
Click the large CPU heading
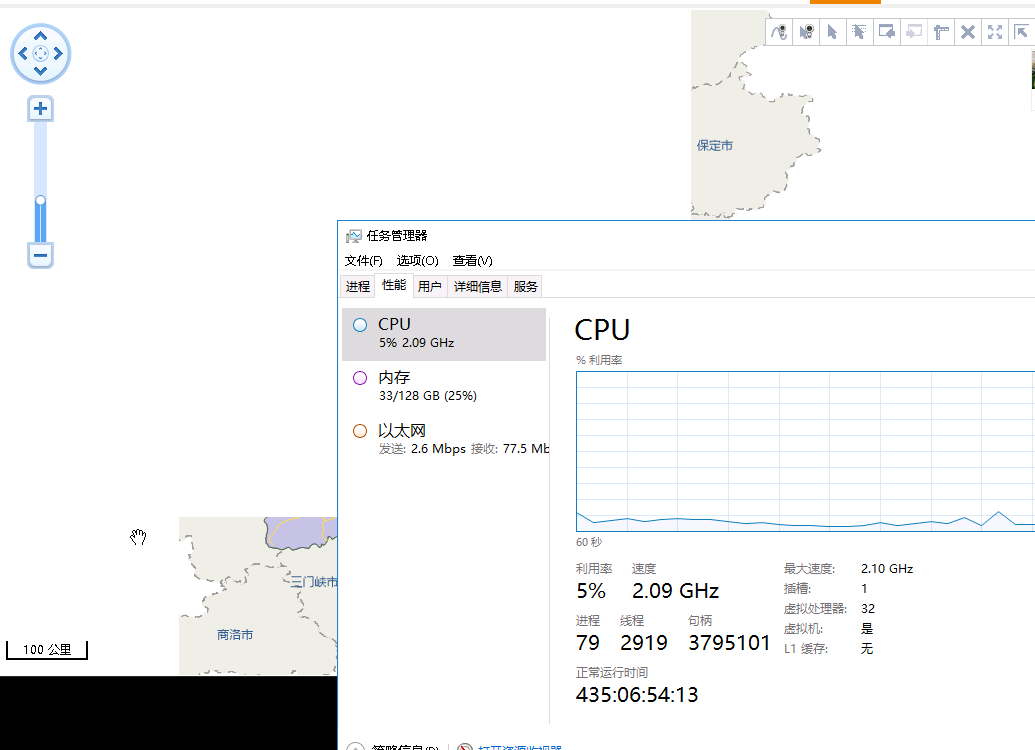point(602,330)
